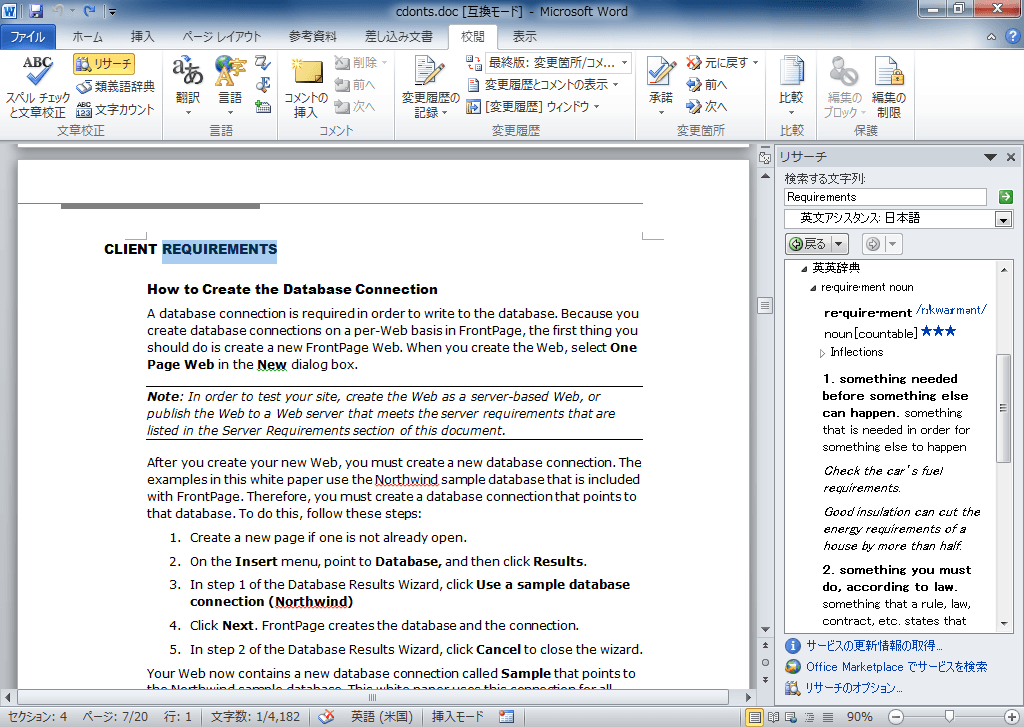The image size is (1024, 727).
Task: Click the リサーチ research button
Action: 104,63
